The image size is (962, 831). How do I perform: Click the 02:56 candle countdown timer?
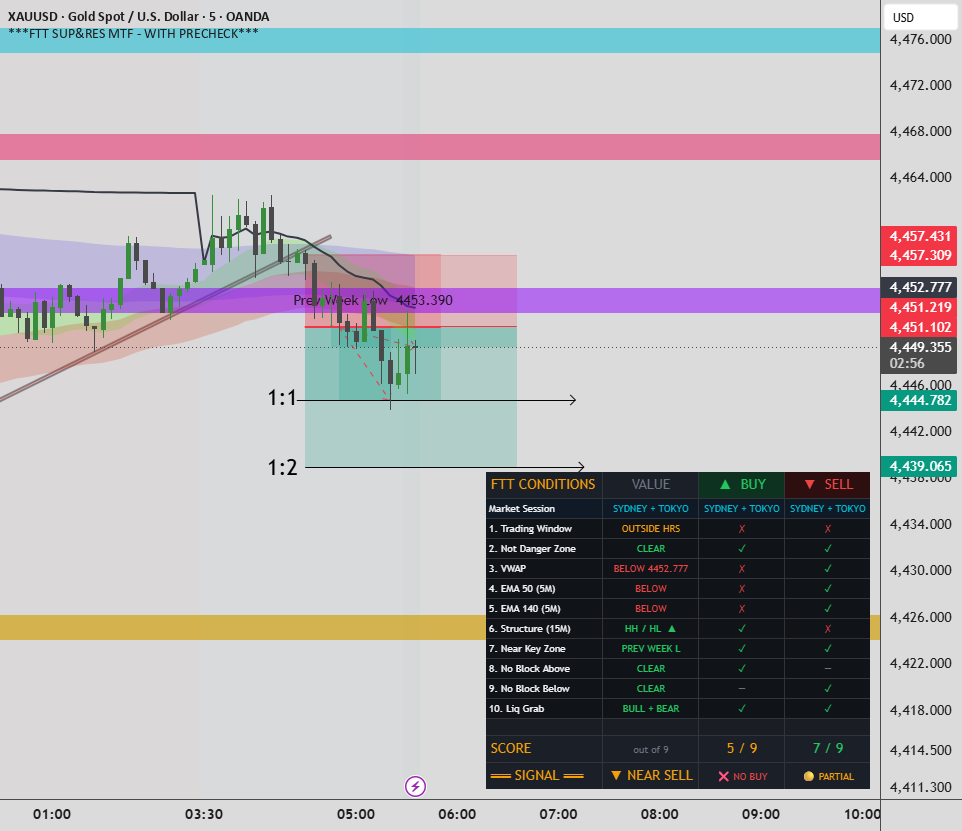click(907, 363)
